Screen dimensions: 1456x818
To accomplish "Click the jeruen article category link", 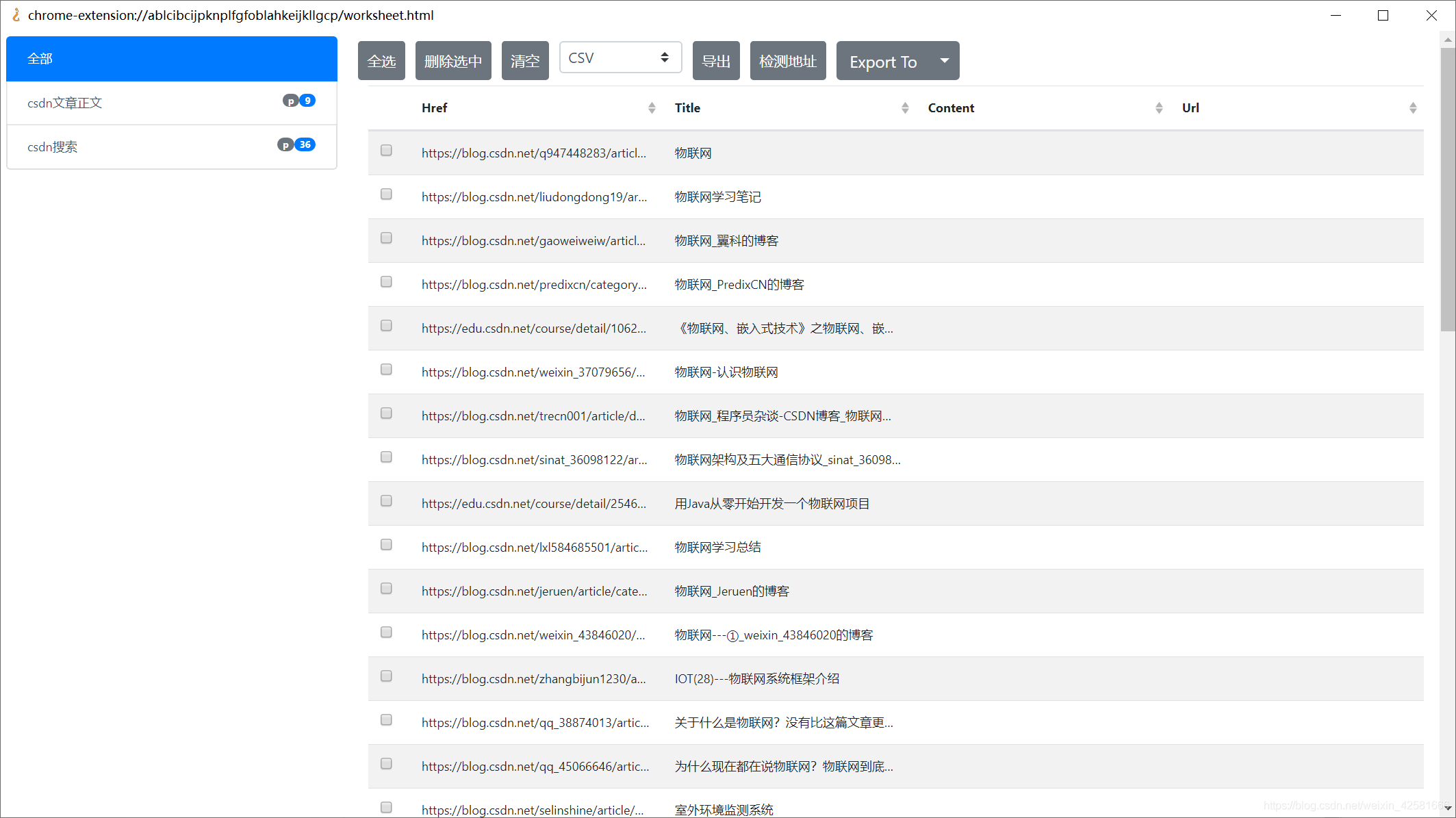I will coord(534,591).
